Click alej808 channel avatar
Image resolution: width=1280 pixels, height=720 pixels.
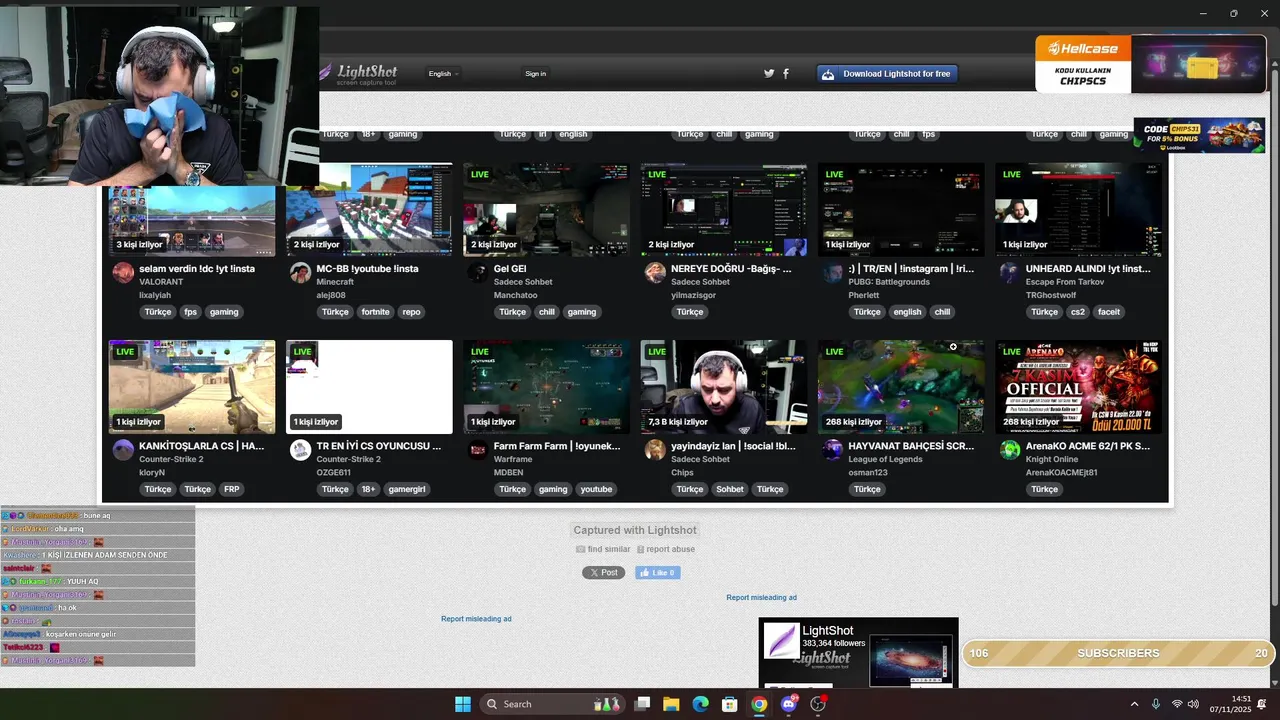coord(300,273)
